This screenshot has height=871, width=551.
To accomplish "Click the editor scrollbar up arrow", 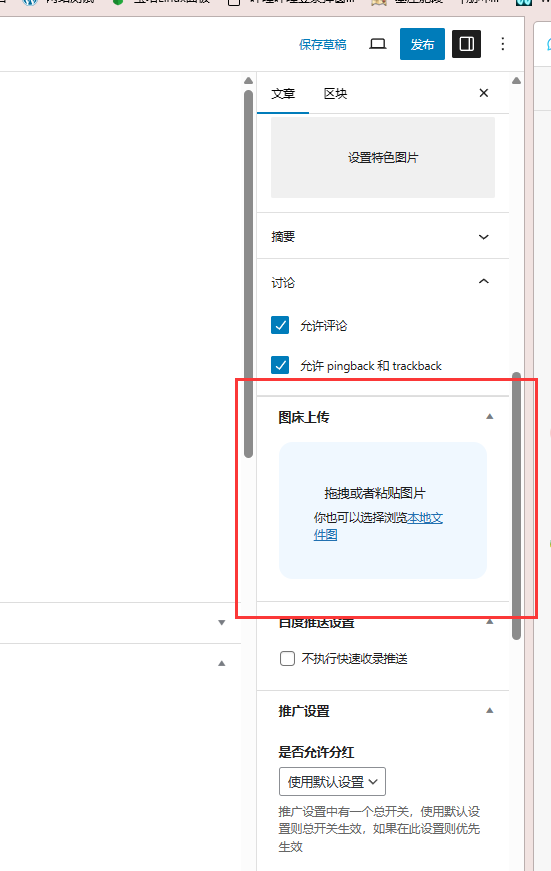I will pyautogui.click(x=248, y=81).
